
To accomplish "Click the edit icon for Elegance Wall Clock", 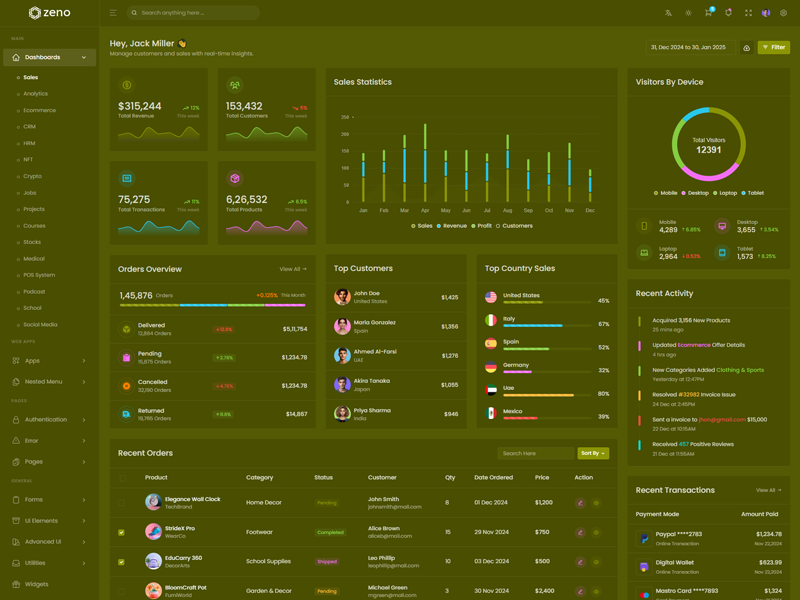I will (580, 503).
